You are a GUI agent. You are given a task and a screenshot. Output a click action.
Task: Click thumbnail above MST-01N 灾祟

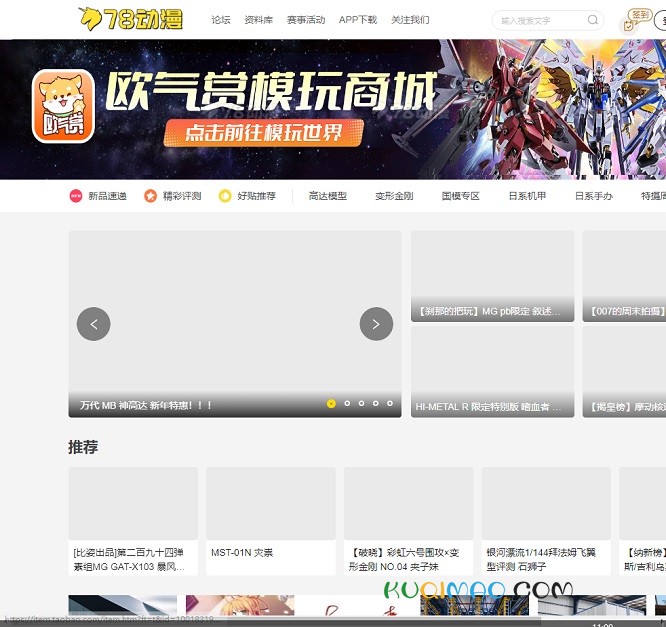click(271, 503)
